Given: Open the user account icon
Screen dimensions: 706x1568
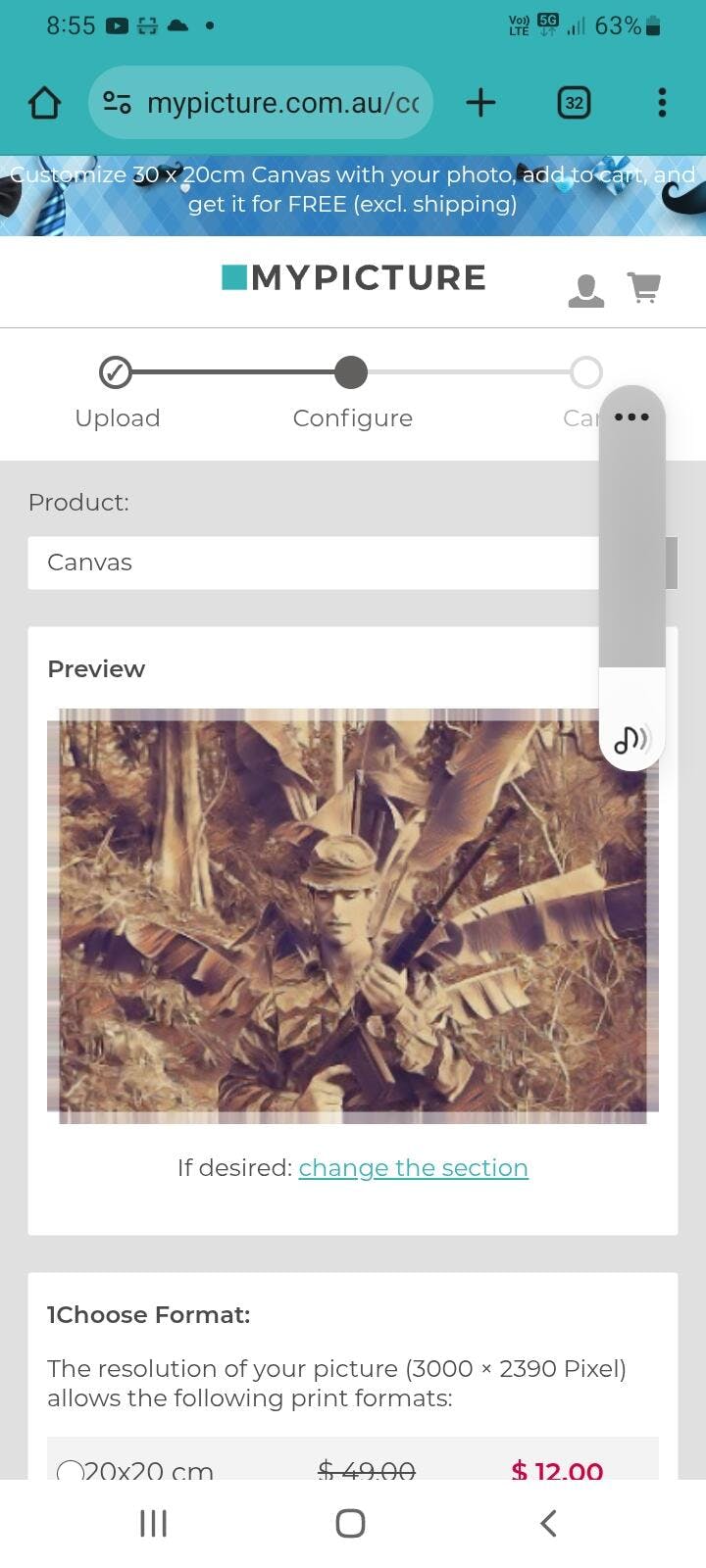Looking at the screenshot, I should pos(585,291).
